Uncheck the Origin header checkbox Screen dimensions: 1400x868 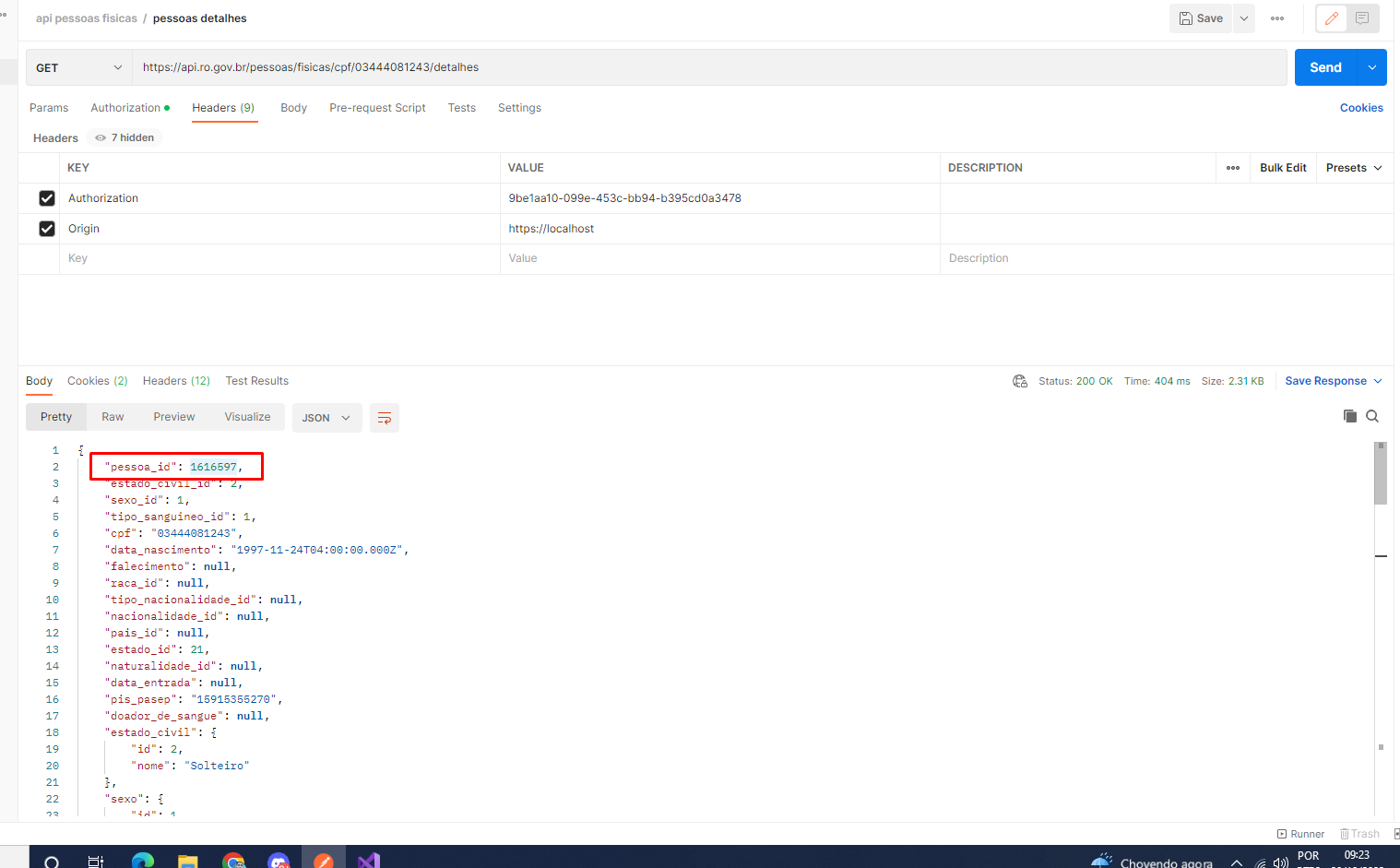(47, 229)
